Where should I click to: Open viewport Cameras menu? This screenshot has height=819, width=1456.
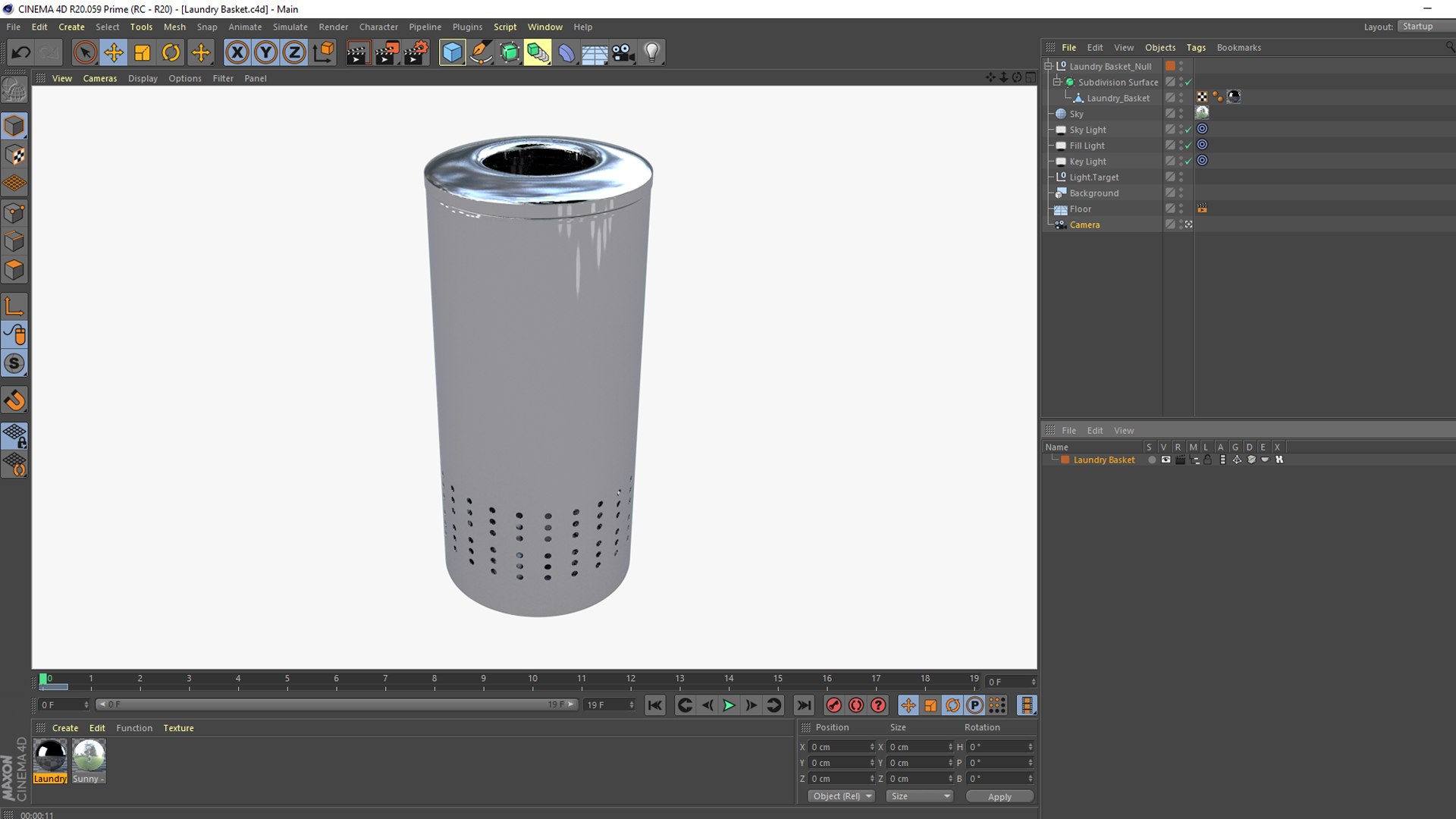tap(100, 78)
